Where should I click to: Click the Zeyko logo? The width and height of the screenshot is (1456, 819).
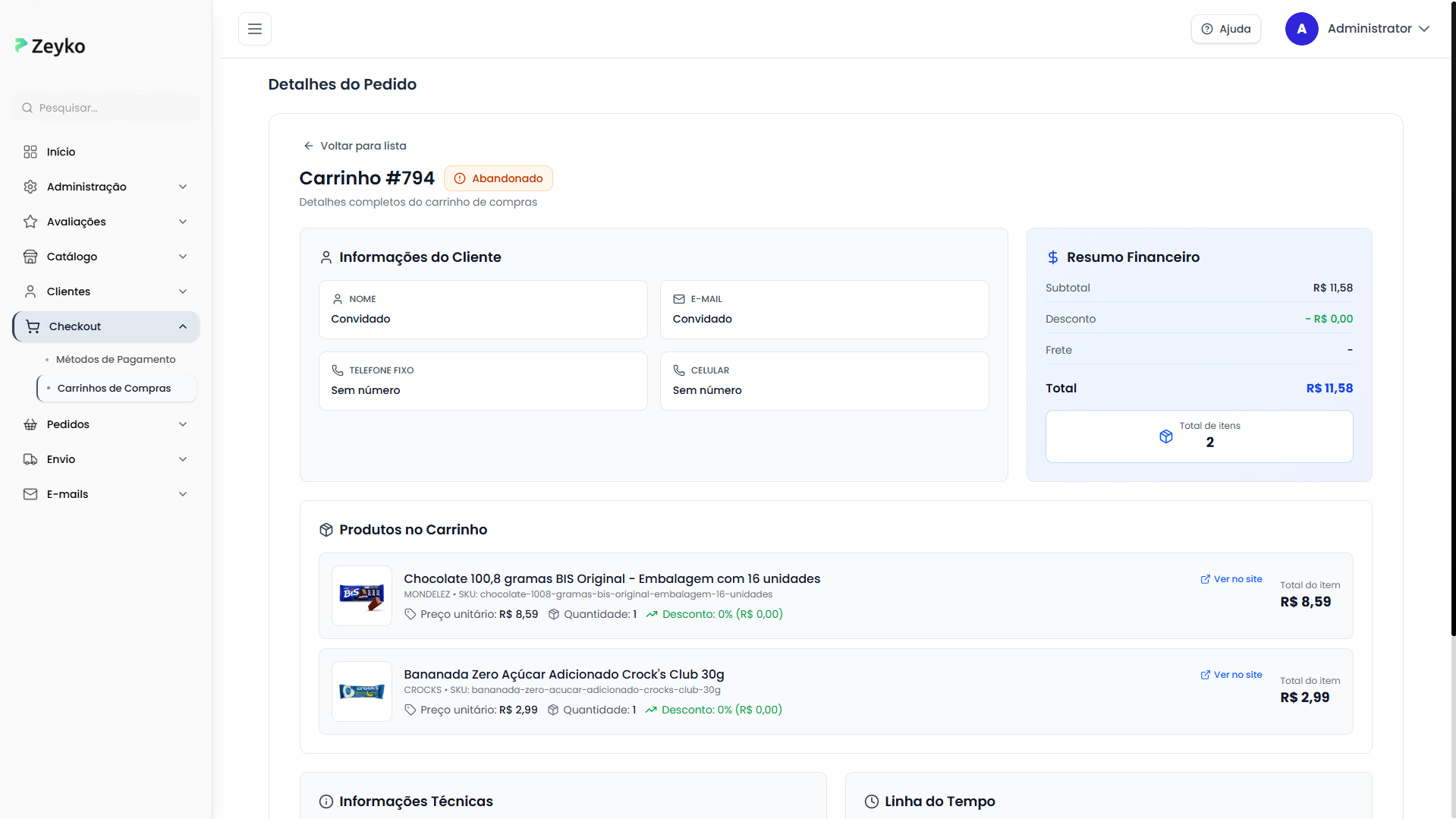(50, 46)
